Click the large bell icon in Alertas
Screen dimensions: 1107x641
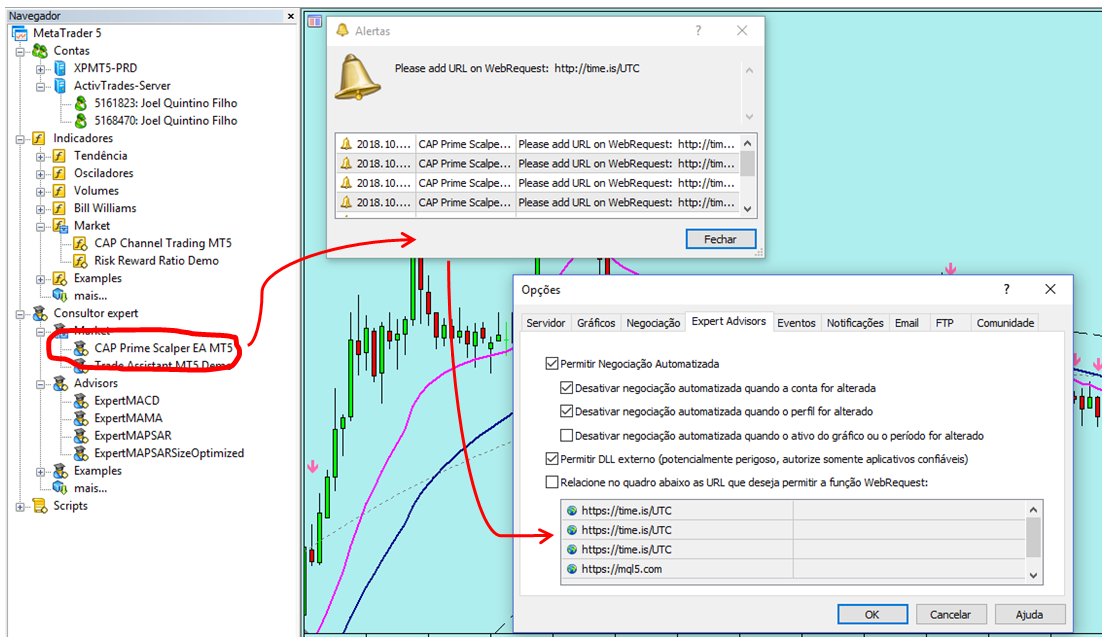tap(357, 78)
